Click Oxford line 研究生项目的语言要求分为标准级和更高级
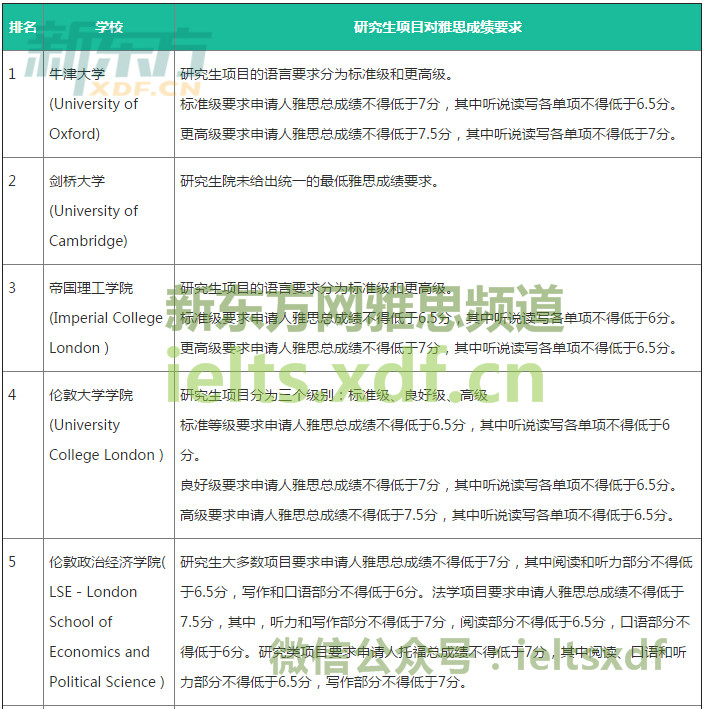This screenshot has height=709, width=704. pyautogui.click(x=317, y=74)
